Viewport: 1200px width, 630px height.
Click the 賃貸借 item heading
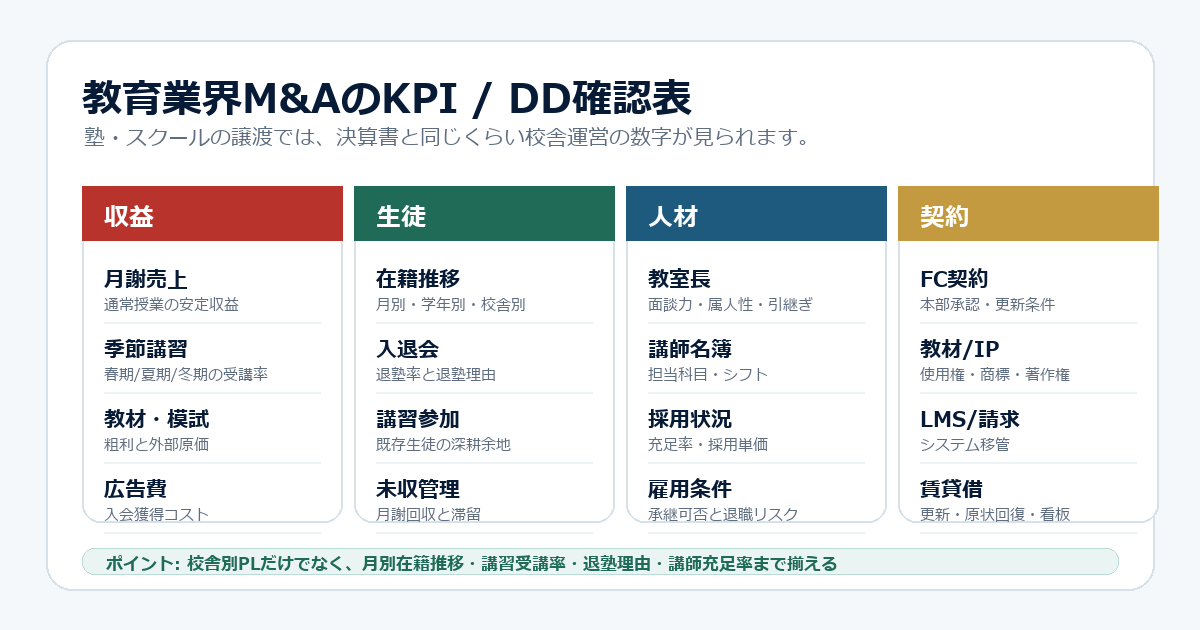click(x=951, y=489)
